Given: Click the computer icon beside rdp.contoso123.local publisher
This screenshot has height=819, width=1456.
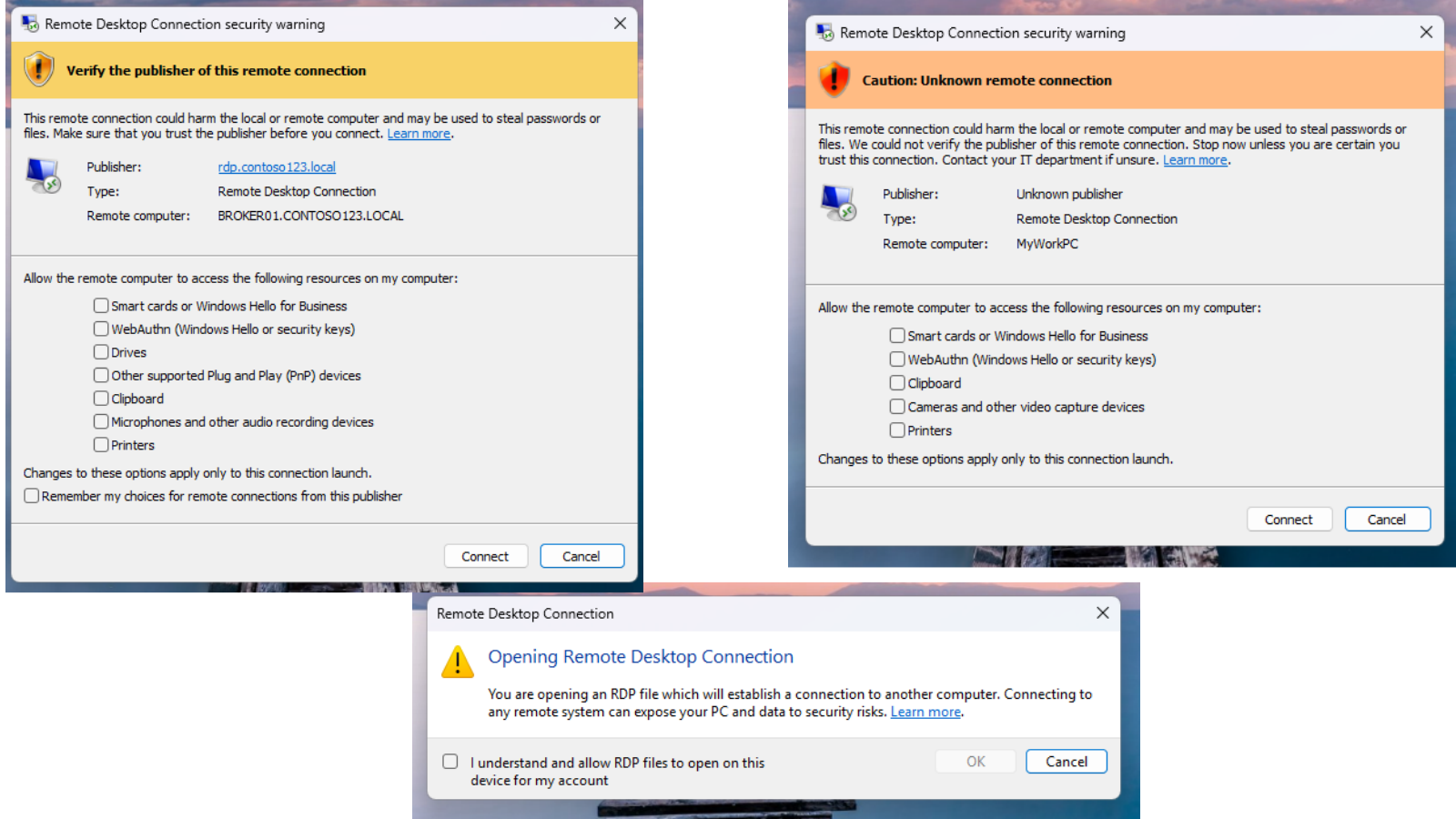Looking at the screenshot, I should [x=43, y=175].
